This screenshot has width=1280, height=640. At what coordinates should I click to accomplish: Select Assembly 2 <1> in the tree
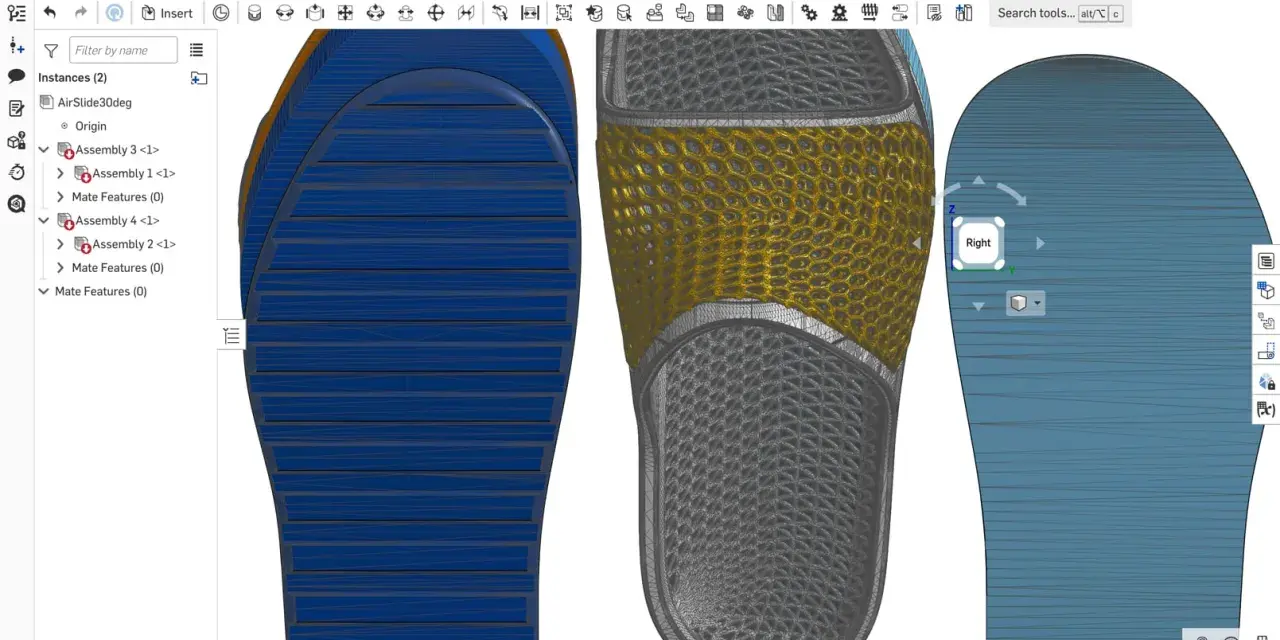pyautogui.click(x=134, y=244)
